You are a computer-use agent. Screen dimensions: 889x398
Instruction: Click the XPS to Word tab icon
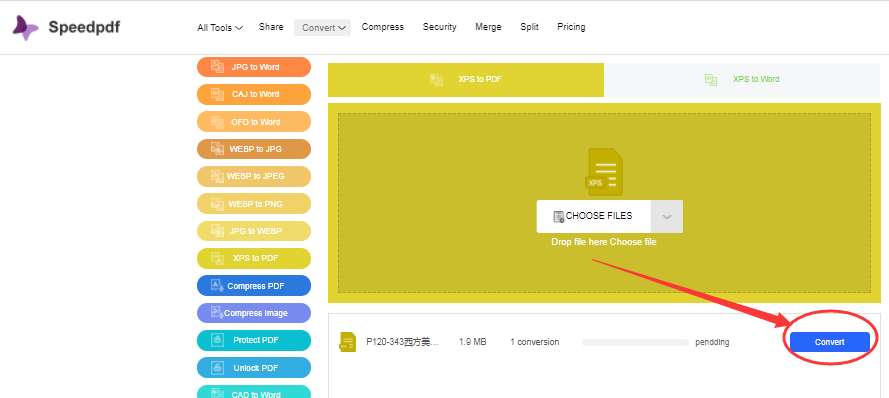tap(711, 79)
